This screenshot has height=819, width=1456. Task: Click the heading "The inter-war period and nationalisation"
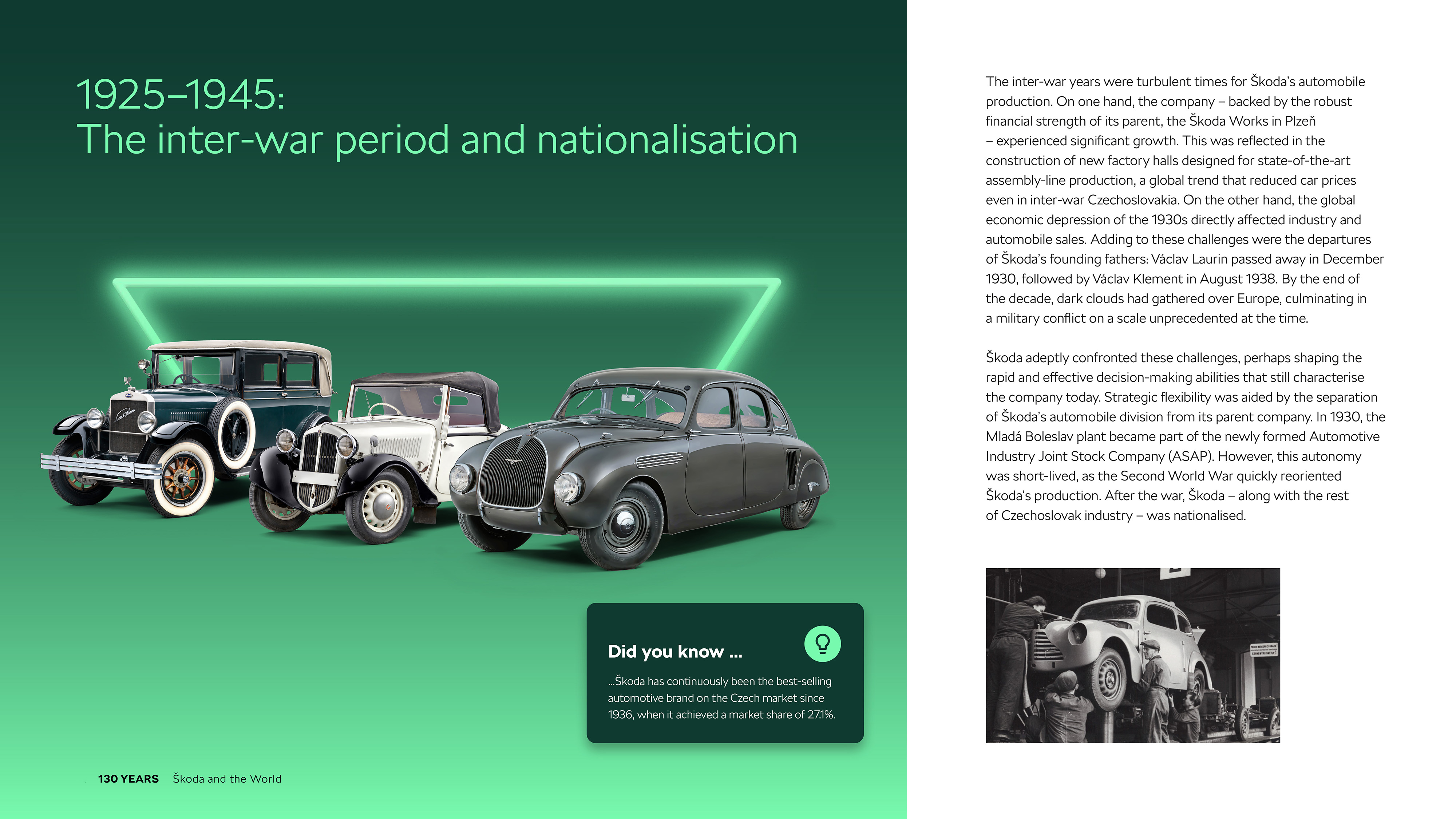pos(437,140)
